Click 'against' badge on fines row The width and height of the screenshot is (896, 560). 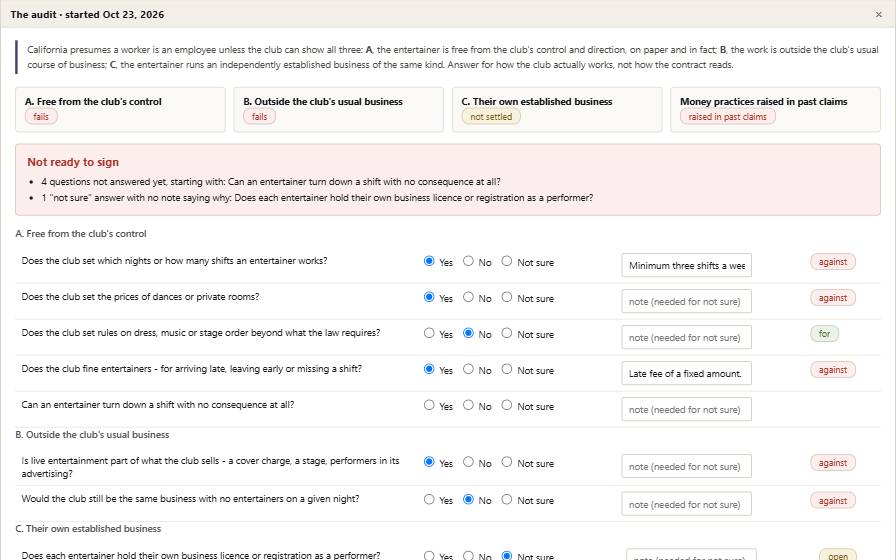click(x=833, y=370)
